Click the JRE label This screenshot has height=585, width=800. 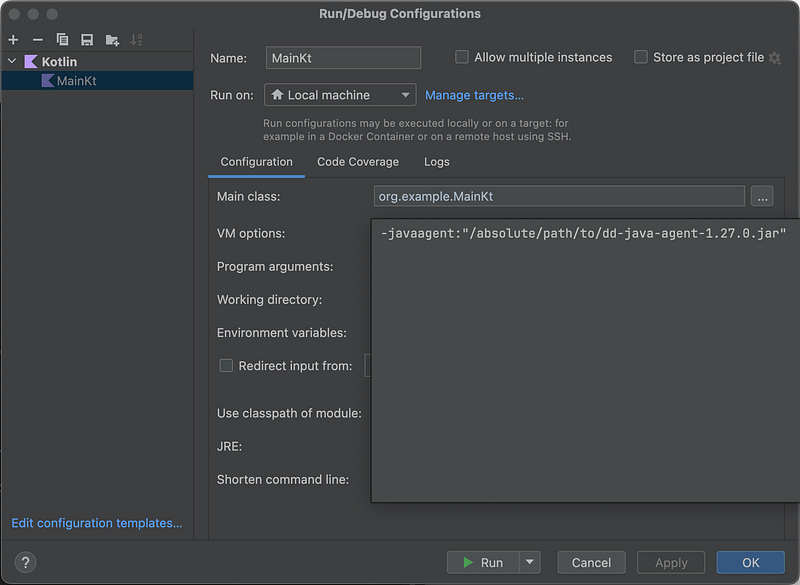click(x=229, y=446)
